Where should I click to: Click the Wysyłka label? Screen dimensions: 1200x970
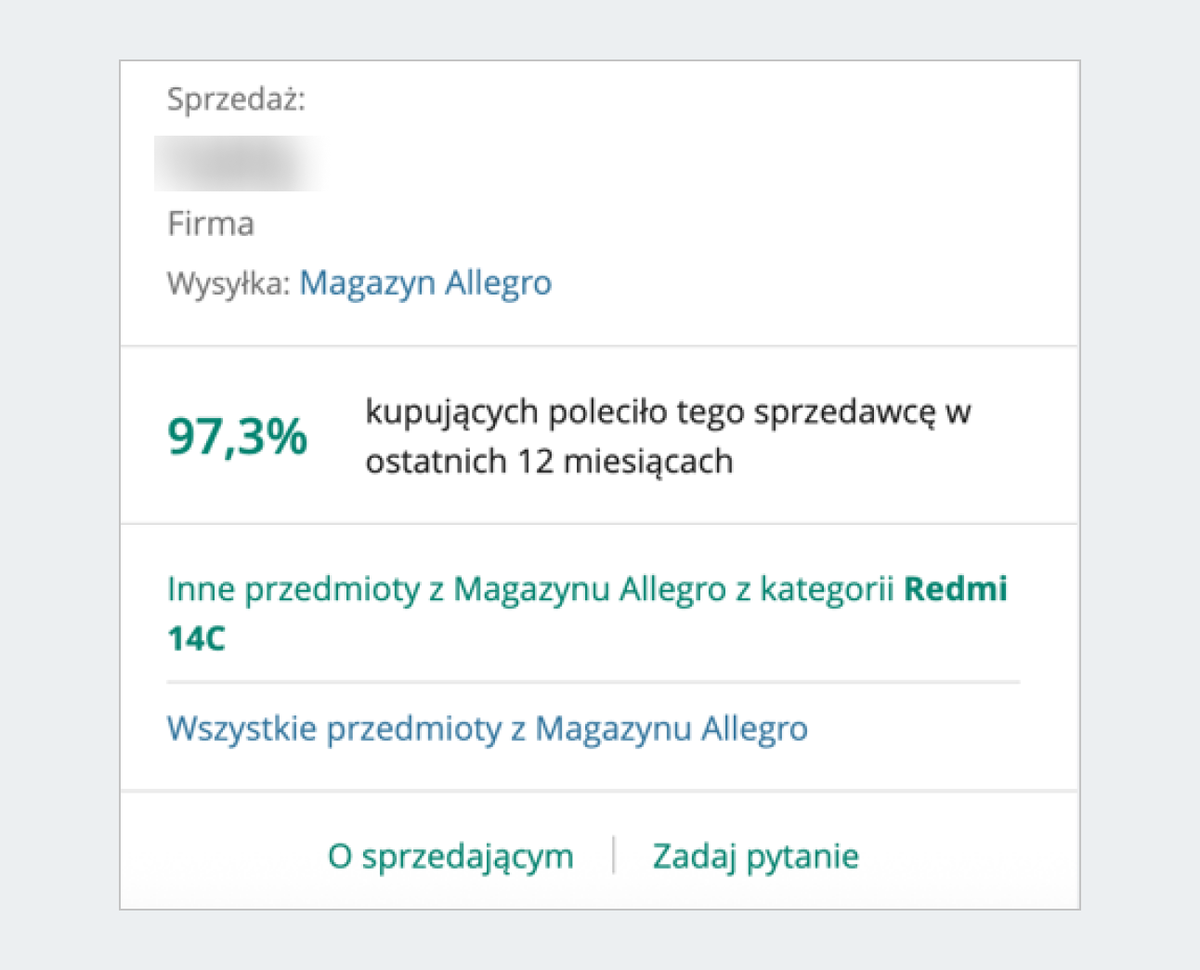point(226,283)
